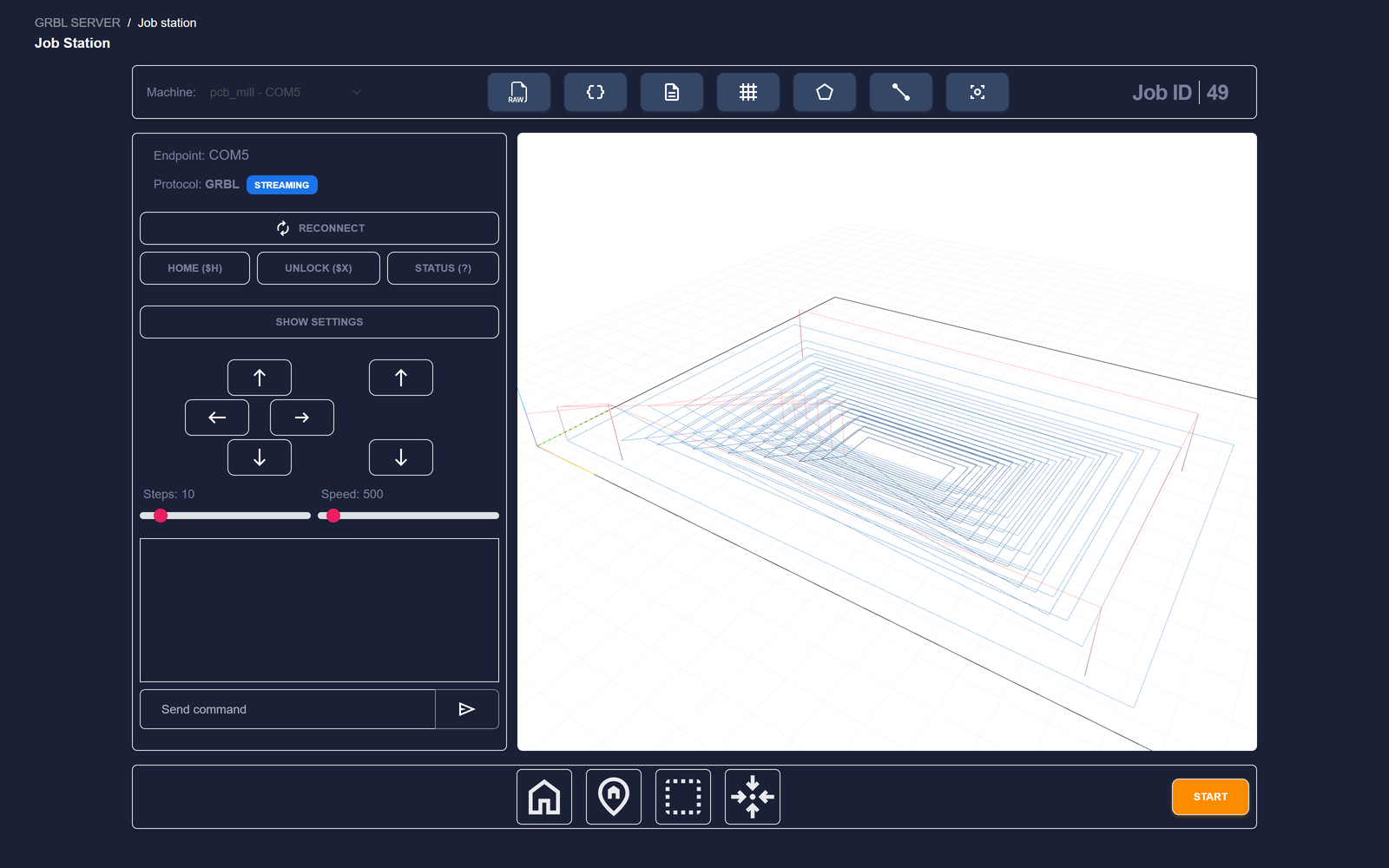1389x868 pixels.
Task: Click the HOME ($H) button
Action: pos(194,268)
